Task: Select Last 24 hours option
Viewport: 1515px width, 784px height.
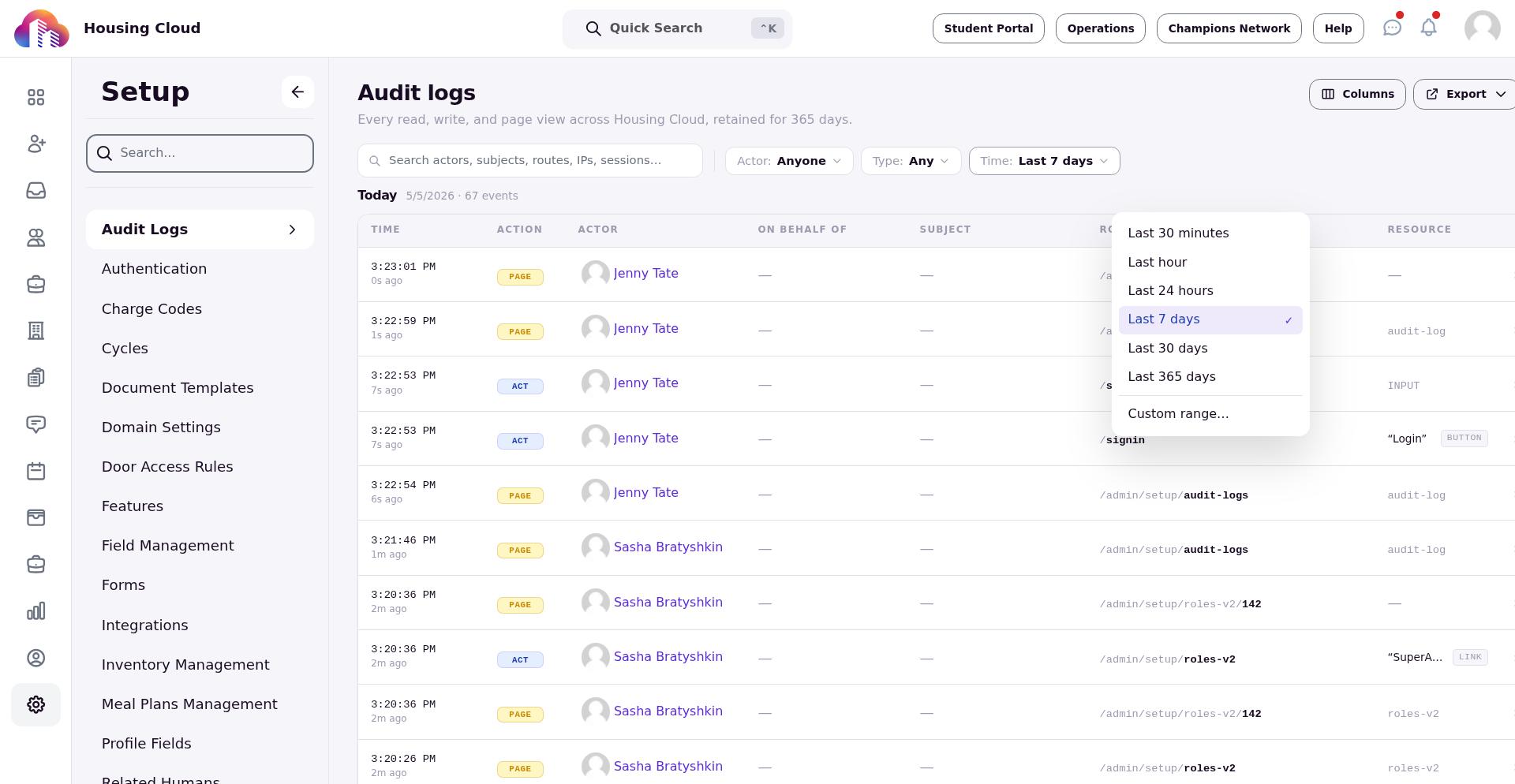Action: click(x=1210, y=291)
